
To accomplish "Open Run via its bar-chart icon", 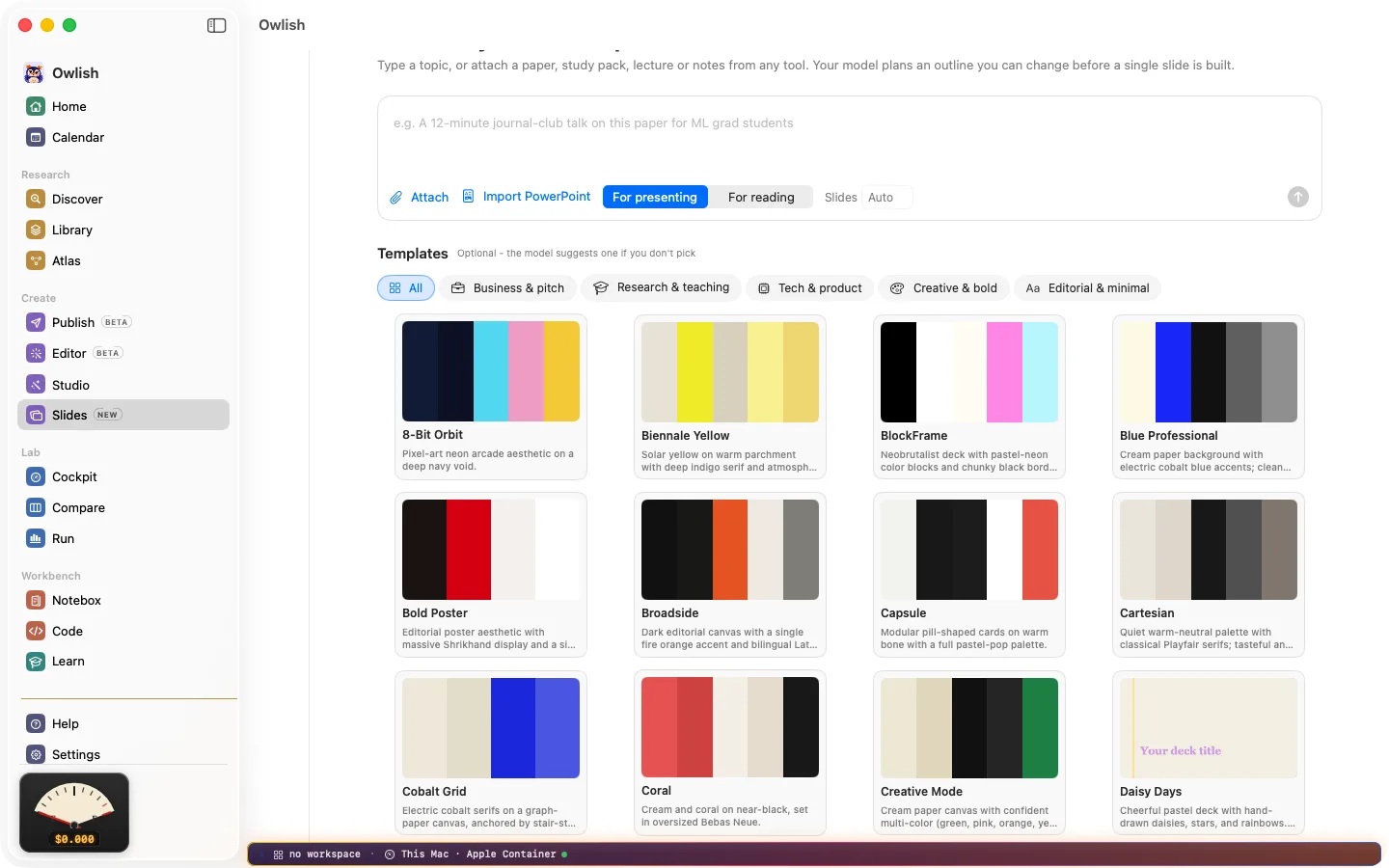I will pos(36,538).
